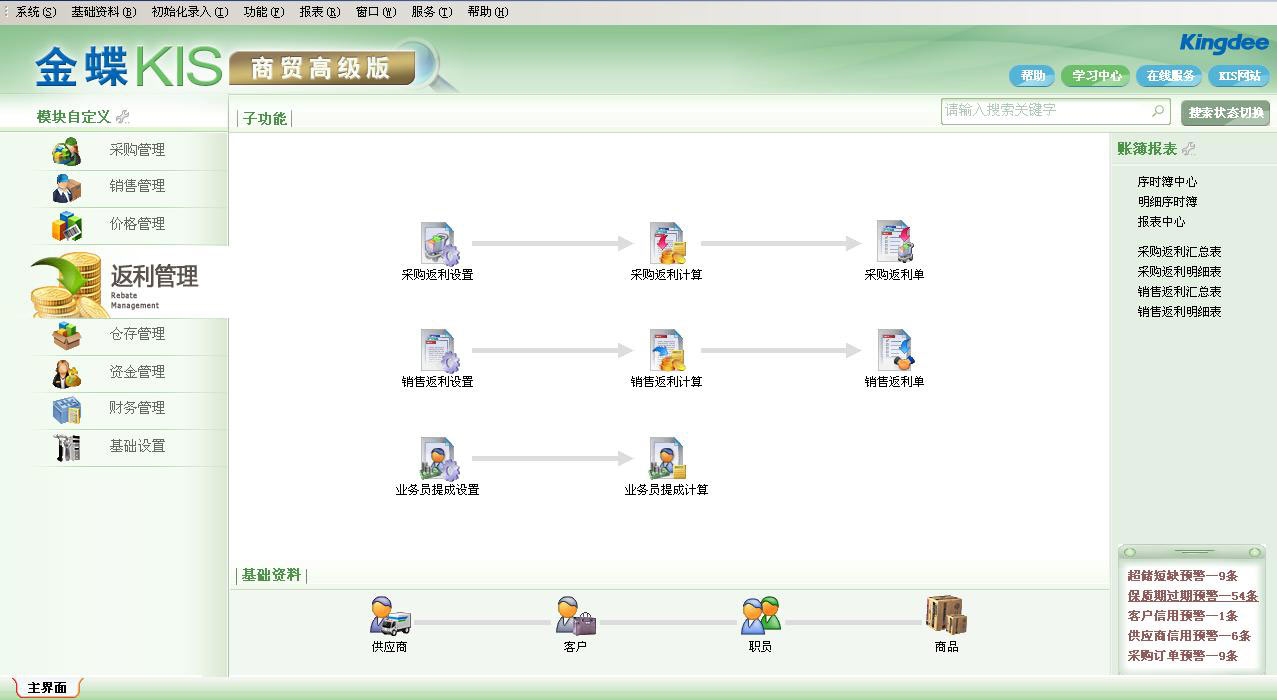The image size is (1277, 700).
Task: Open 超储短缺预警—9条 alert
Action: 1182,576
